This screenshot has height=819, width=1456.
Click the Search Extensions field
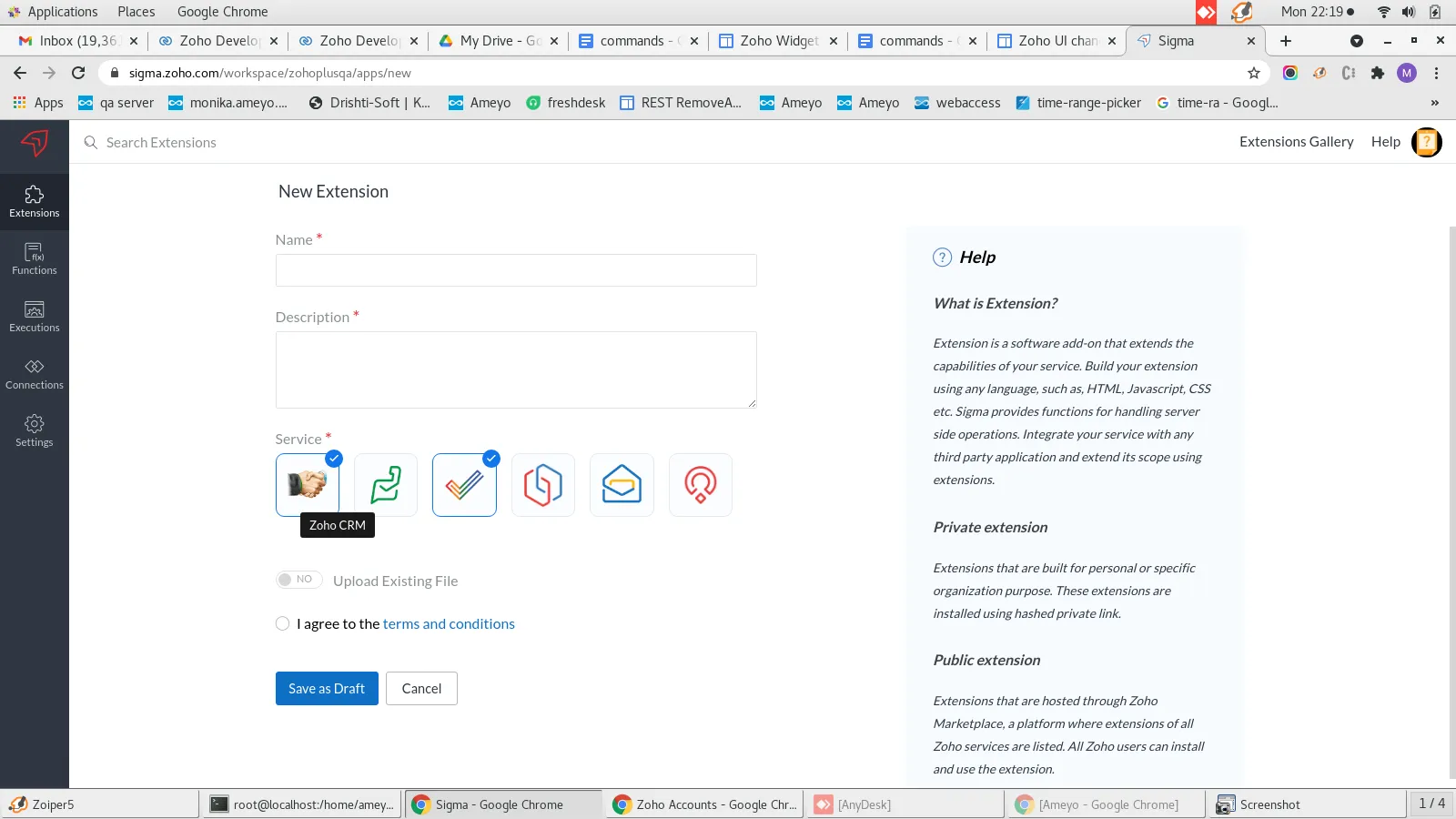point(161,143)
